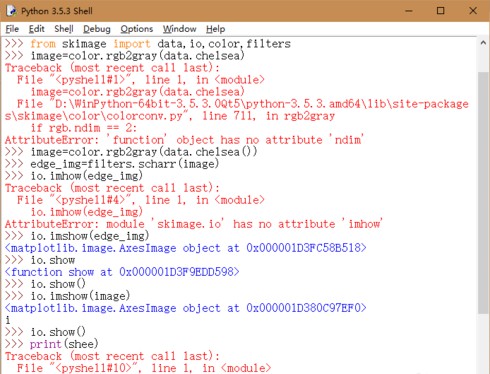Open the Edit menu
490x374 pixels.
pos(36,29)
